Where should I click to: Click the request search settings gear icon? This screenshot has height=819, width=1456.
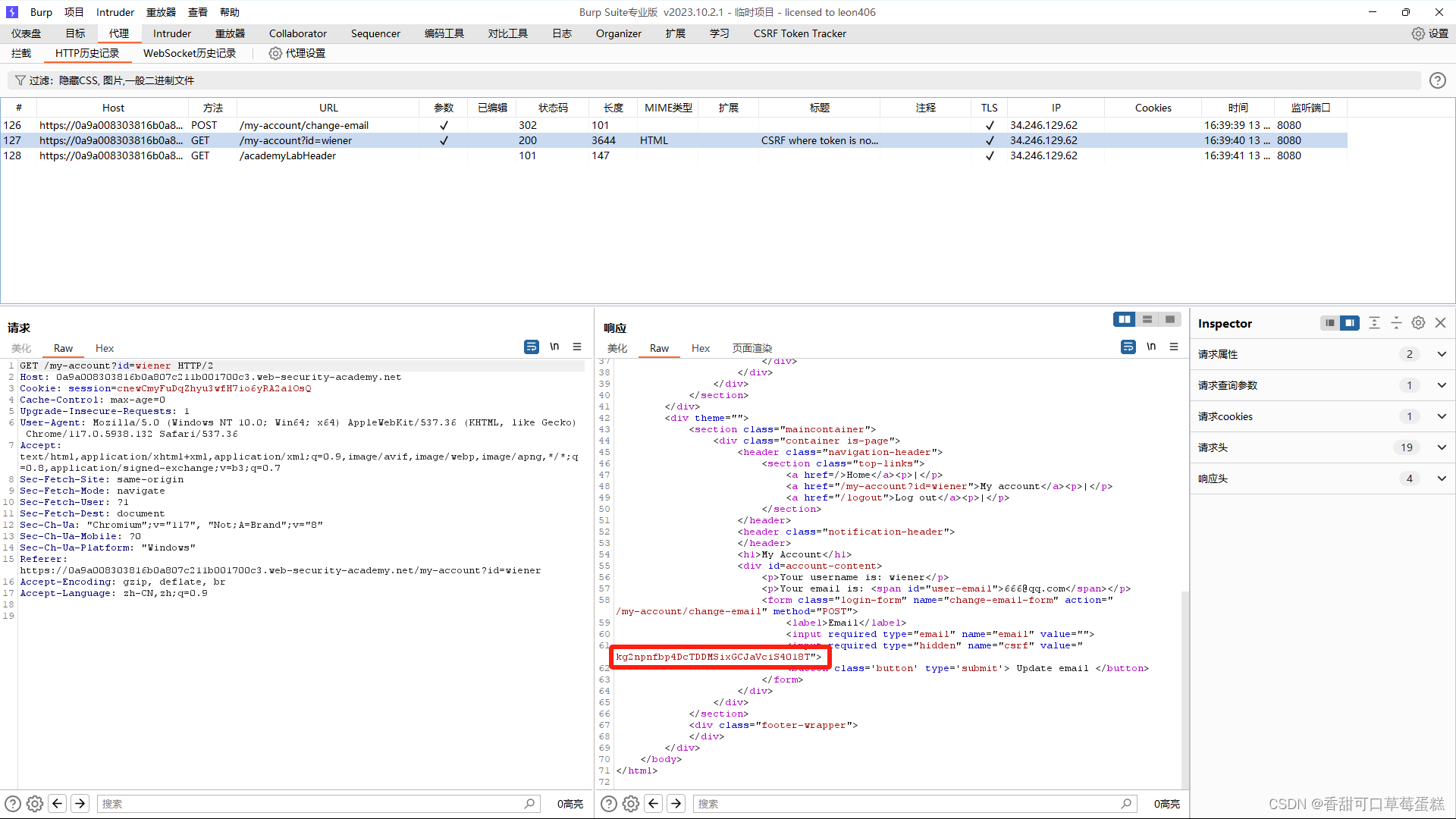click(35, 804)
